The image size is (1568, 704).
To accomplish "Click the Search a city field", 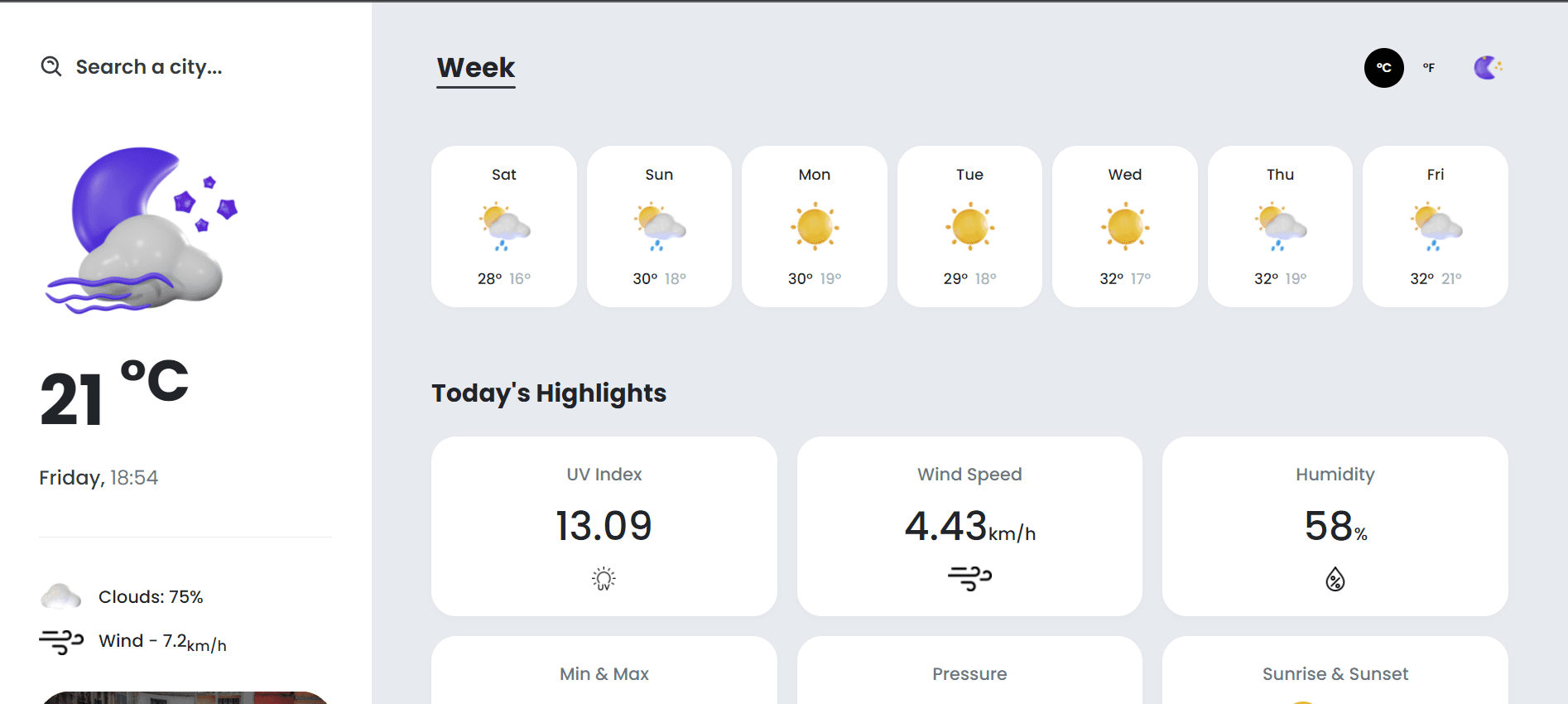I will 149,66.
